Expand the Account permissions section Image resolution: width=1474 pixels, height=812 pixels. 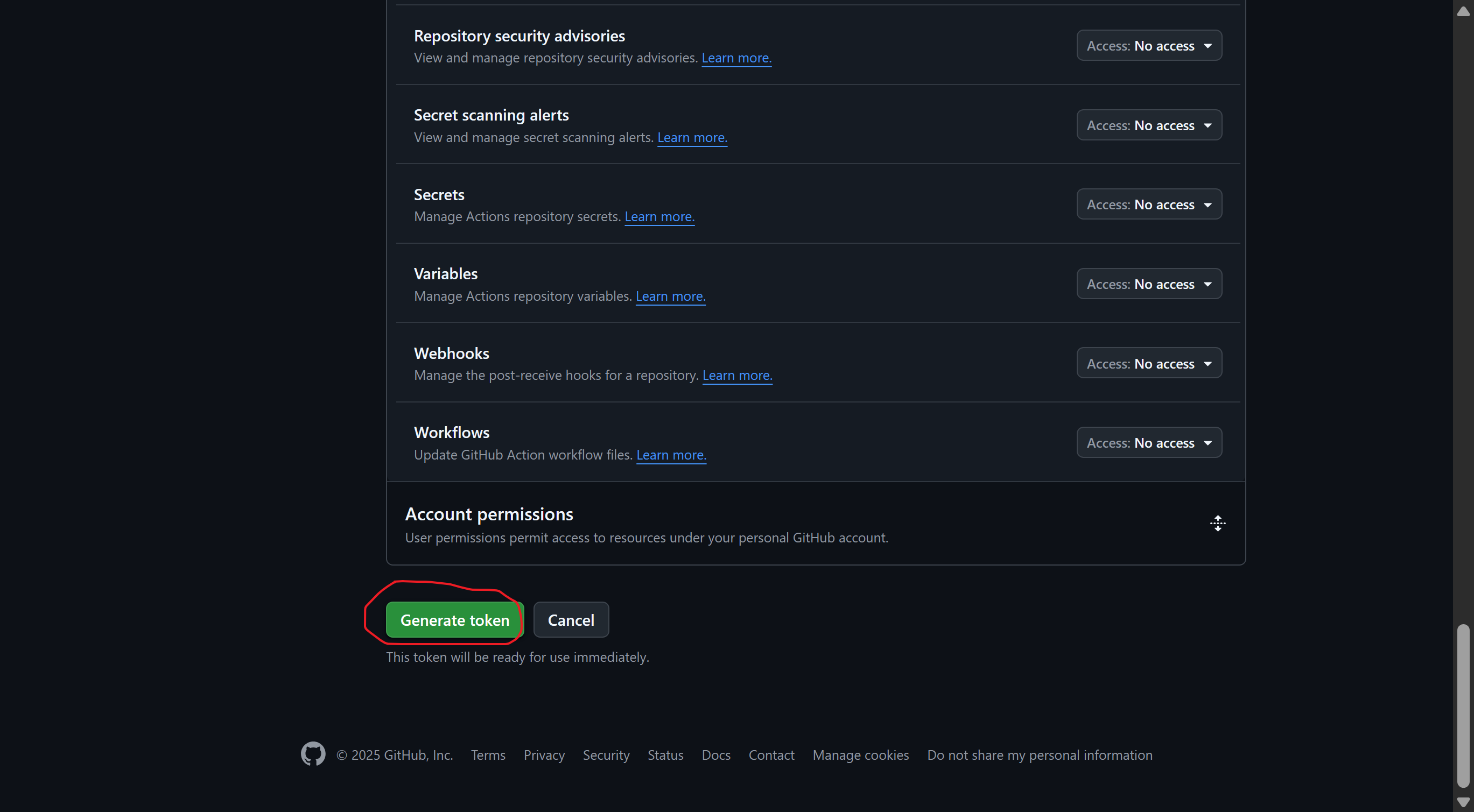(x=1217, y=523)
